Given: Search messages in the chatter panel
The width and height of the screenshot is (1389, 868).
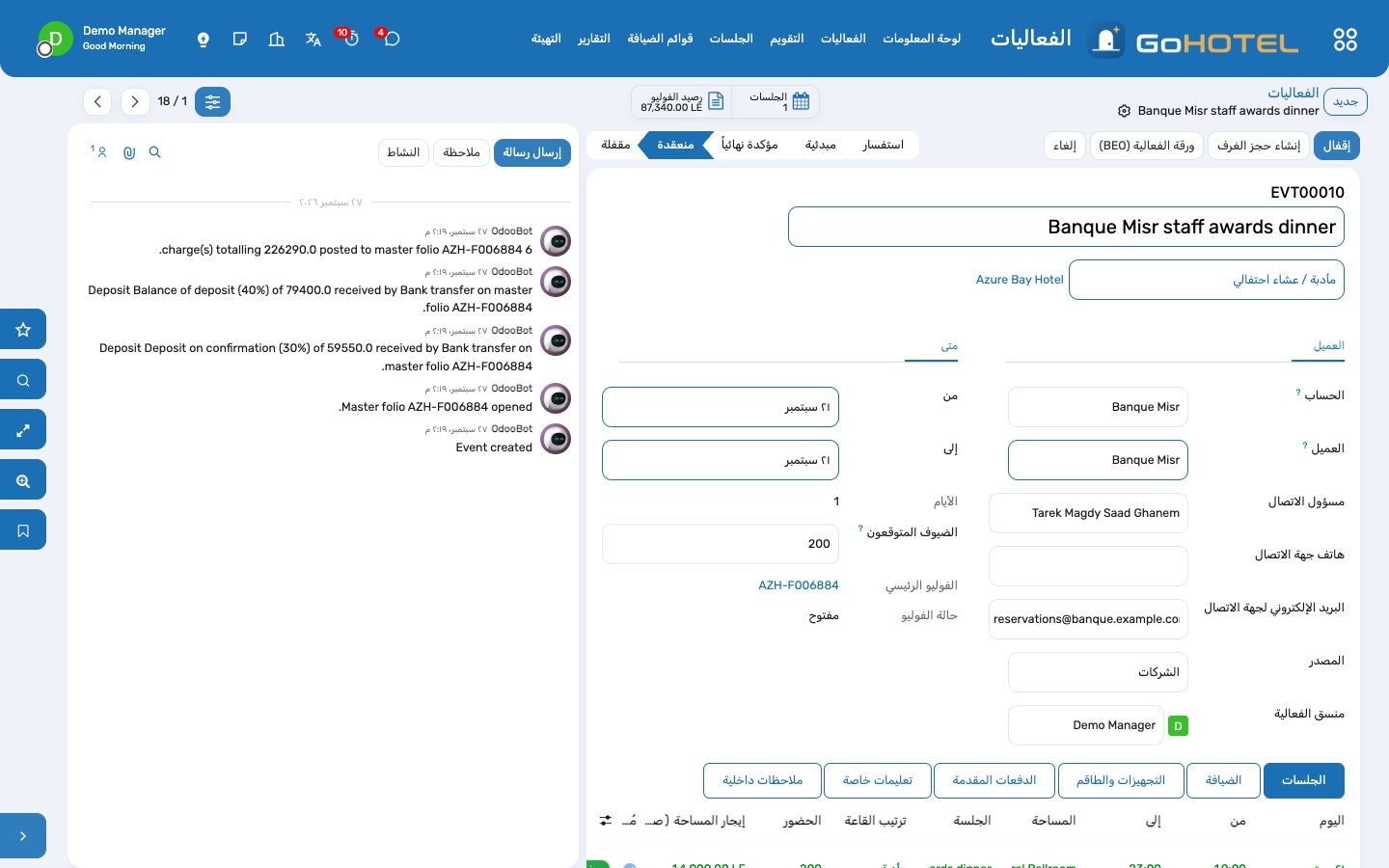Looking at the screenshot, I should [154, 152].
